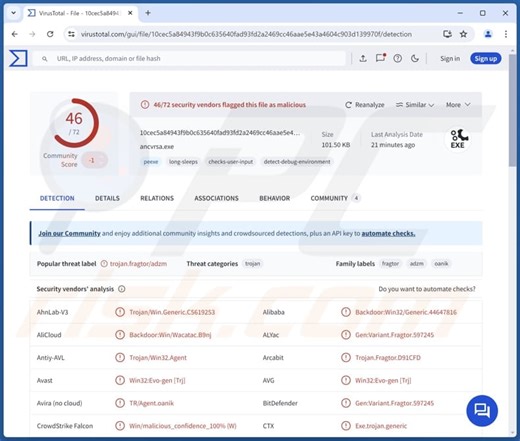Open the tab search dropdown arrow
This screenshot has height=441, width=520.
pos(13,13)
